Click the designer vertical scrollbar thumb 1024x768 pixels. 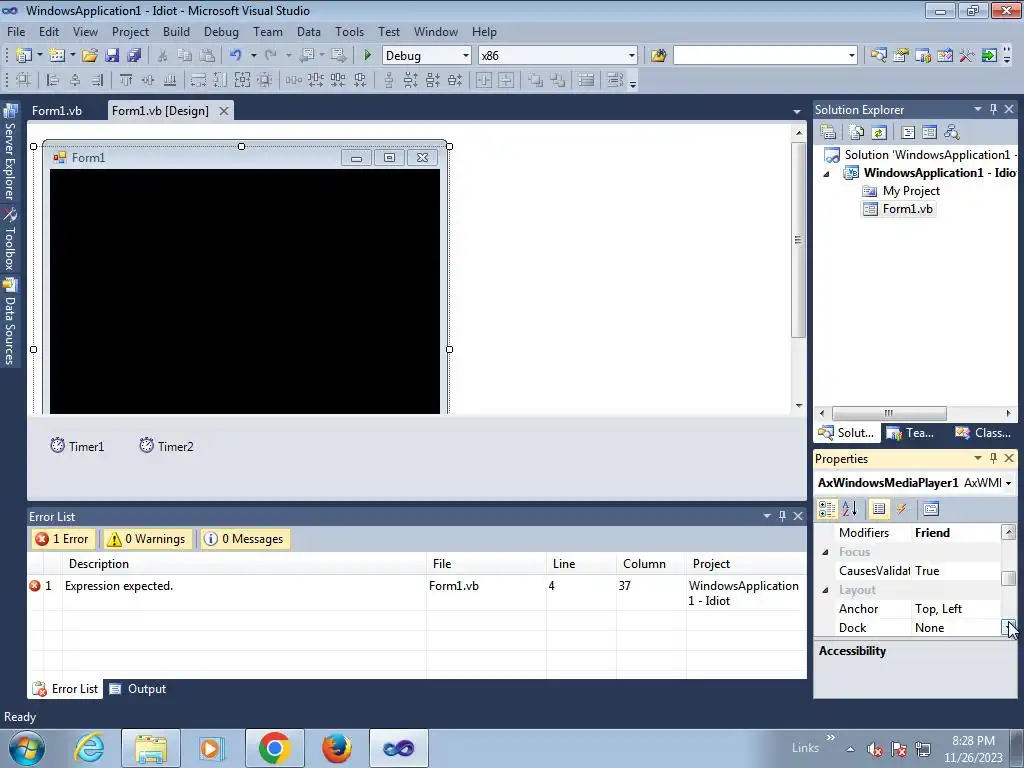pyautogui.click(x=798, y=239)
